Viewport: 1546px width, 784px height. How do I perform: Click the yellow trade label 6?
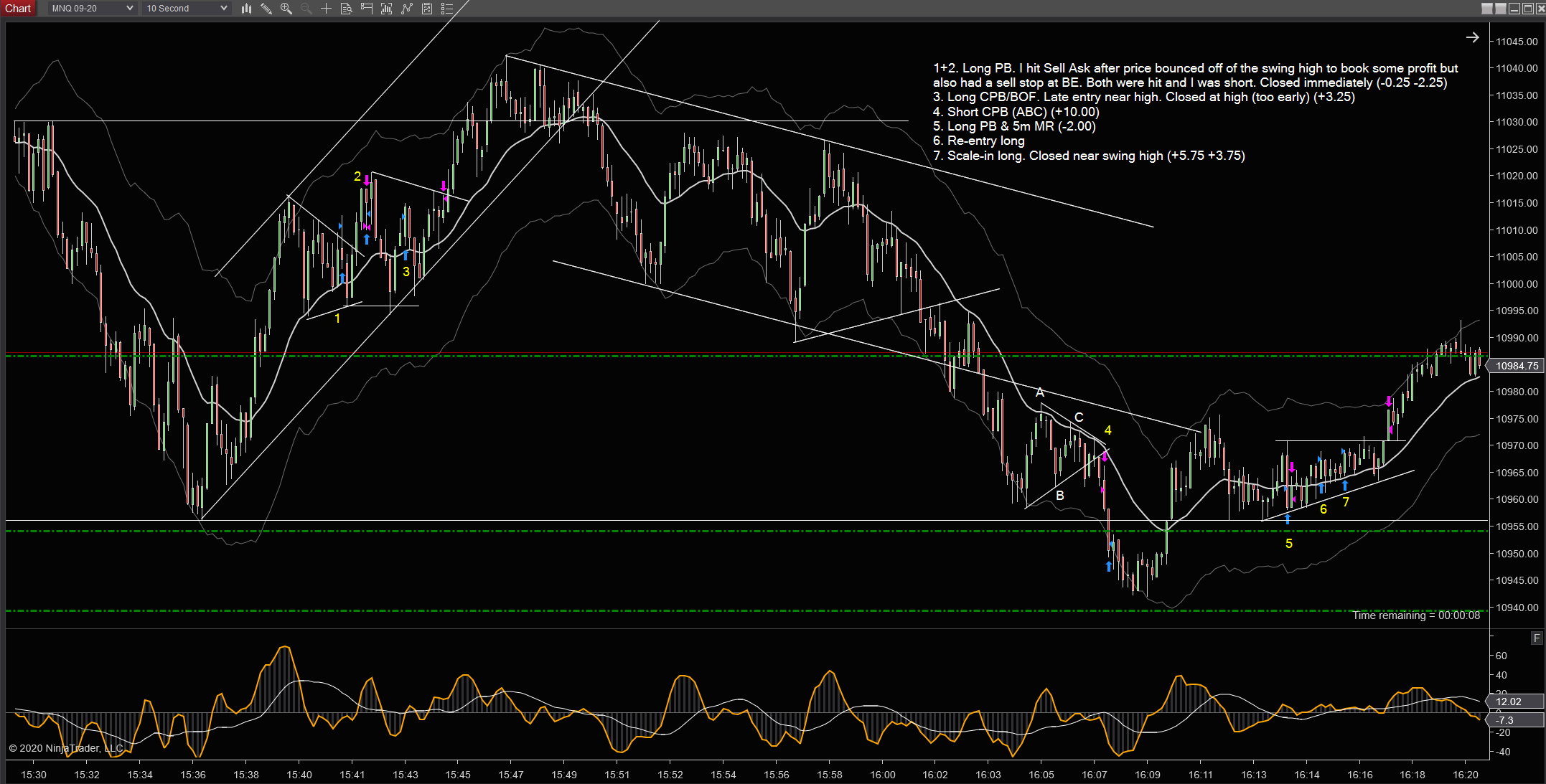pyautogui.click(x=1324, y=509)
